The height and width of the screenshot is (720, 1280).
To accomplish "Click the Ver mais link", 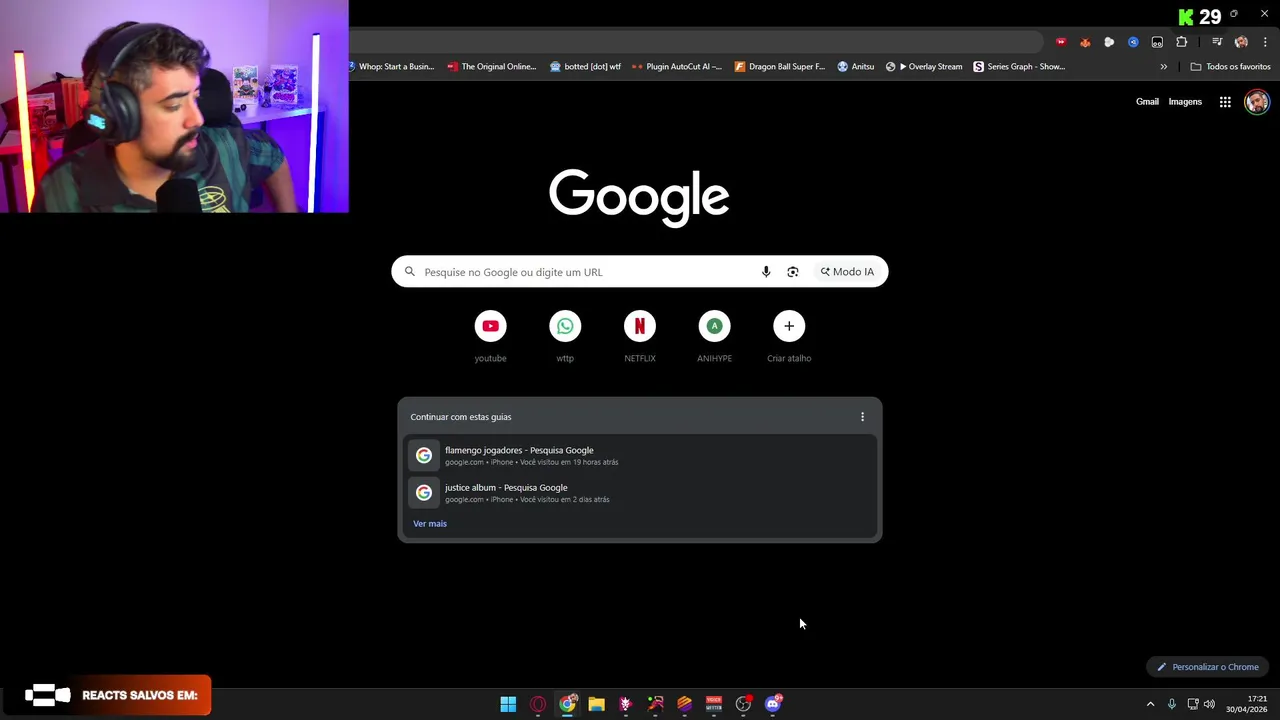I will pyautogui.click(x=430, y=524).
